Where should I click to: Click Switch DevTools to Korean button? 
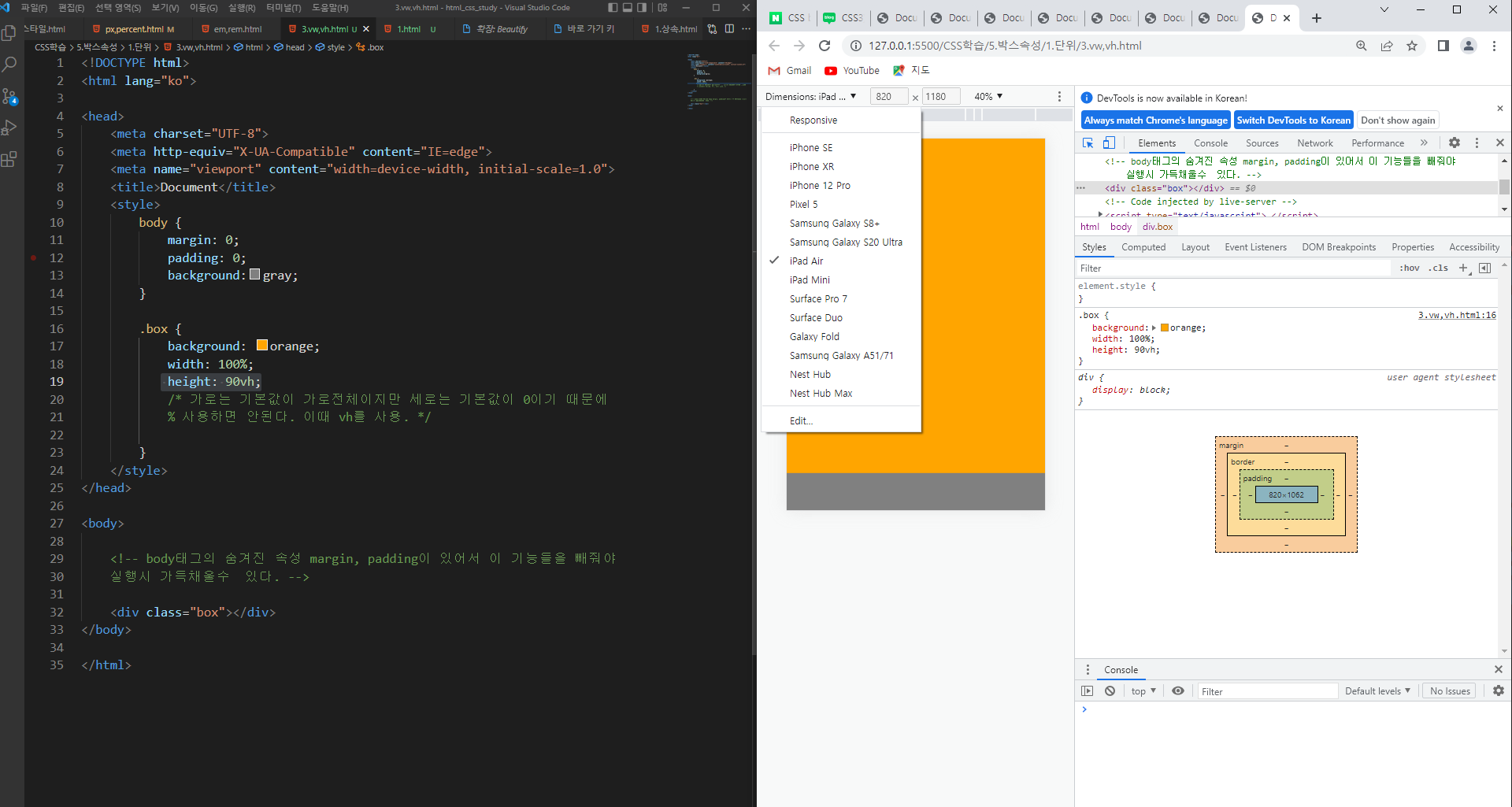(x=1293, y=120)
